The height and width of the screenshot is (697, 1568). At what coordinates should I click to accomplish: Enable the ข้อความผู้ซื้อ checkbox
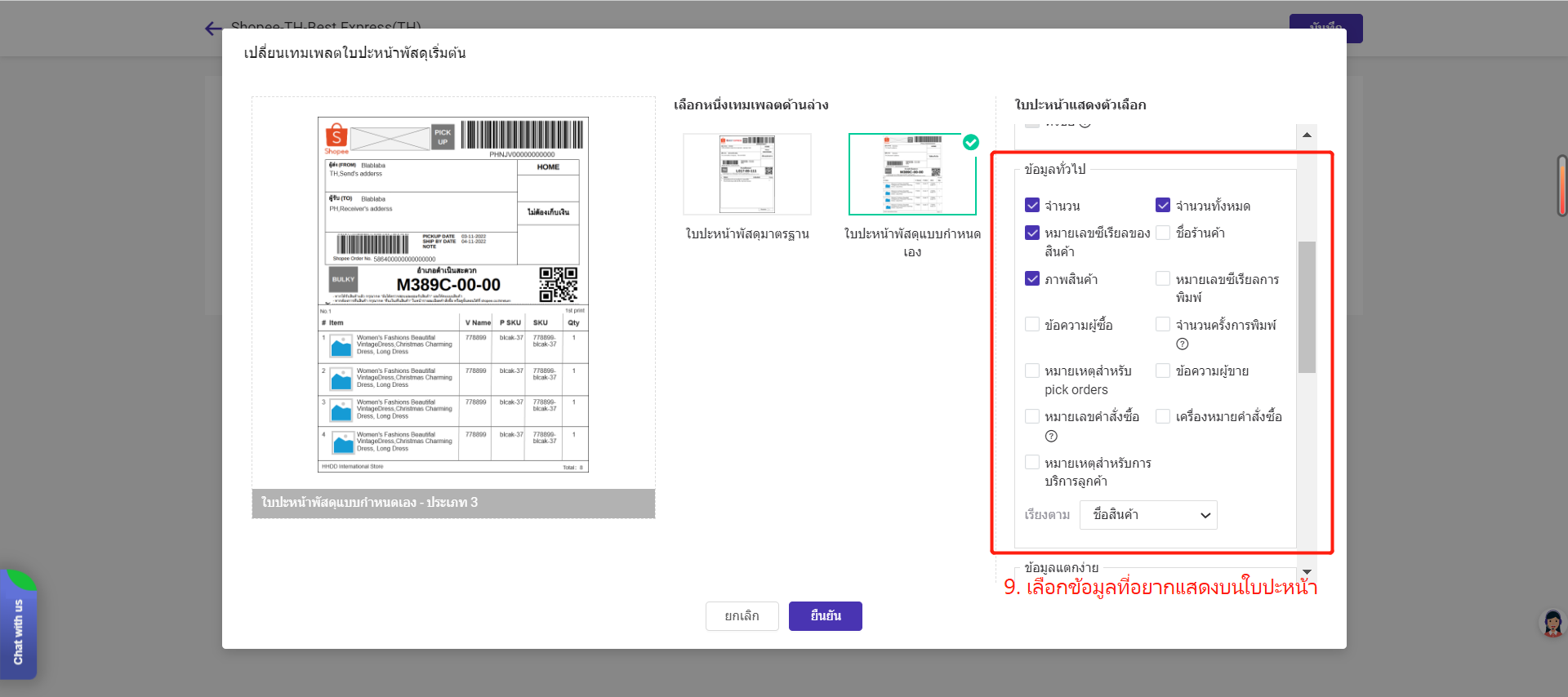click(1032, 325)
